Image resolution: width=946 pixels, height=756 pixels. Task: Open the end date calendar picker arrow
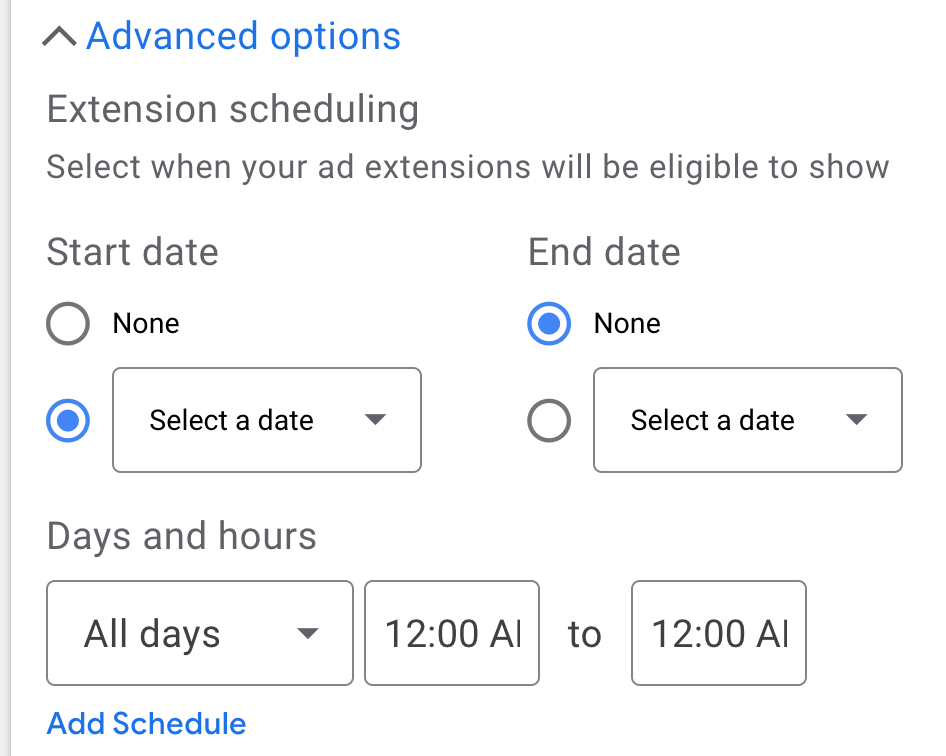(x=857, y=421)
